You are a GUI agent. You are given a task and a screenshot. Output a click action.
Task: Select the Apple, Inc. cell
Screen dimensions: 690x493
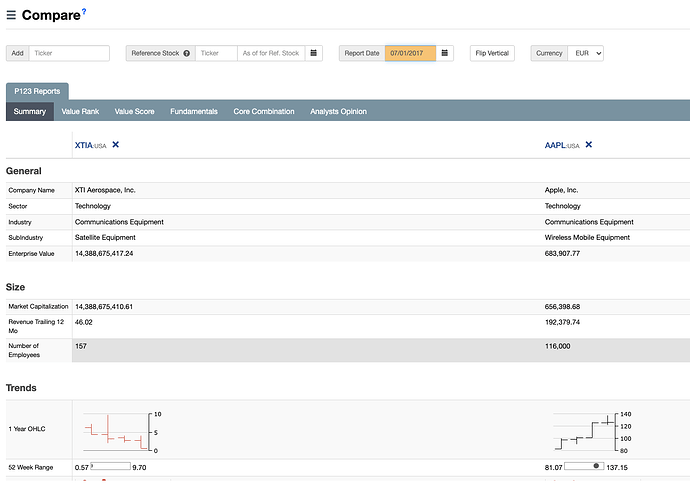coord(562,190)
